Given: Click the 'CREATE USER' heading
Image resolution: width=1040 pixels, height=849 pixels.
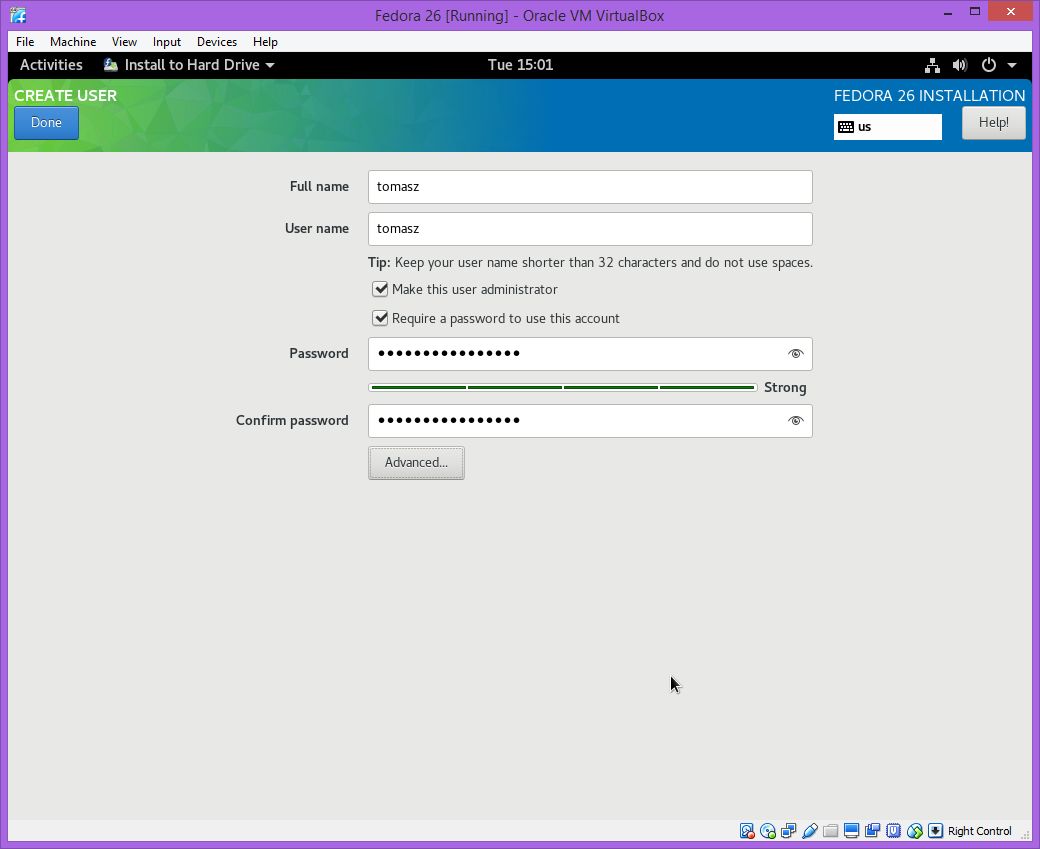Looking at the screenshot, I should click(66, 96).
